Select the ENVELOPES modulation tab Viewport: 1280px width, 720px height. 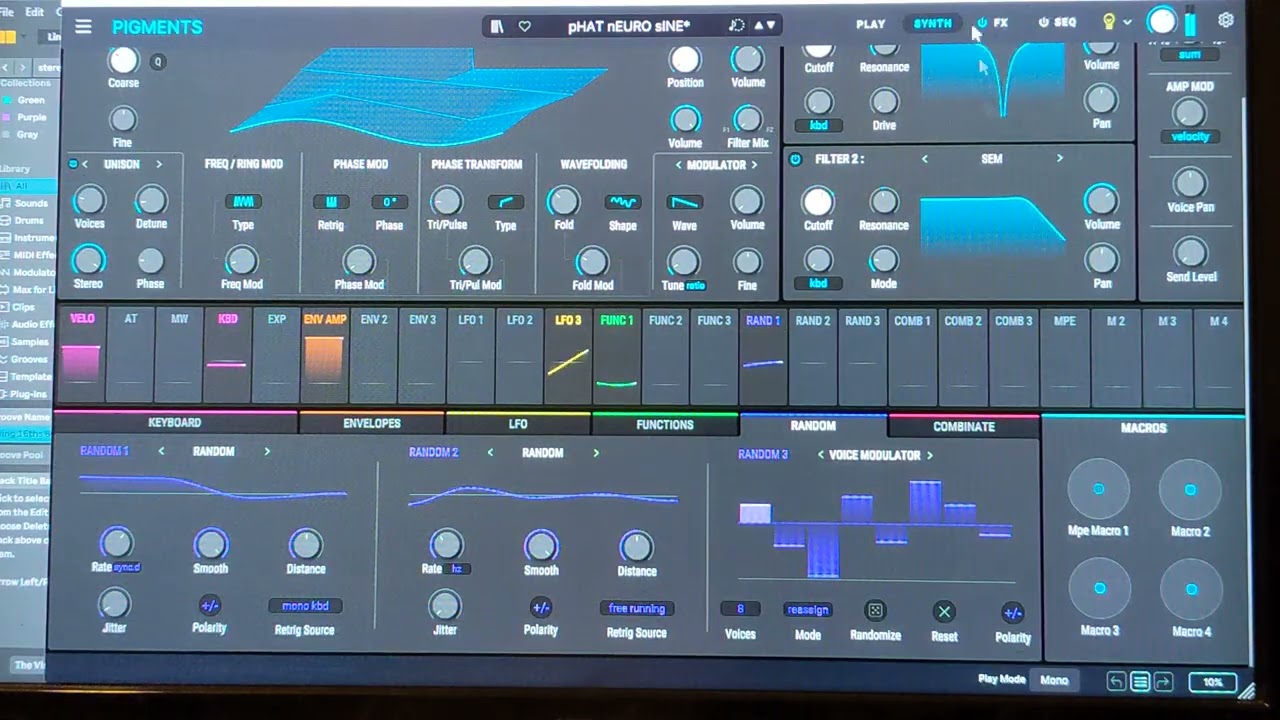tap(372, 424)
